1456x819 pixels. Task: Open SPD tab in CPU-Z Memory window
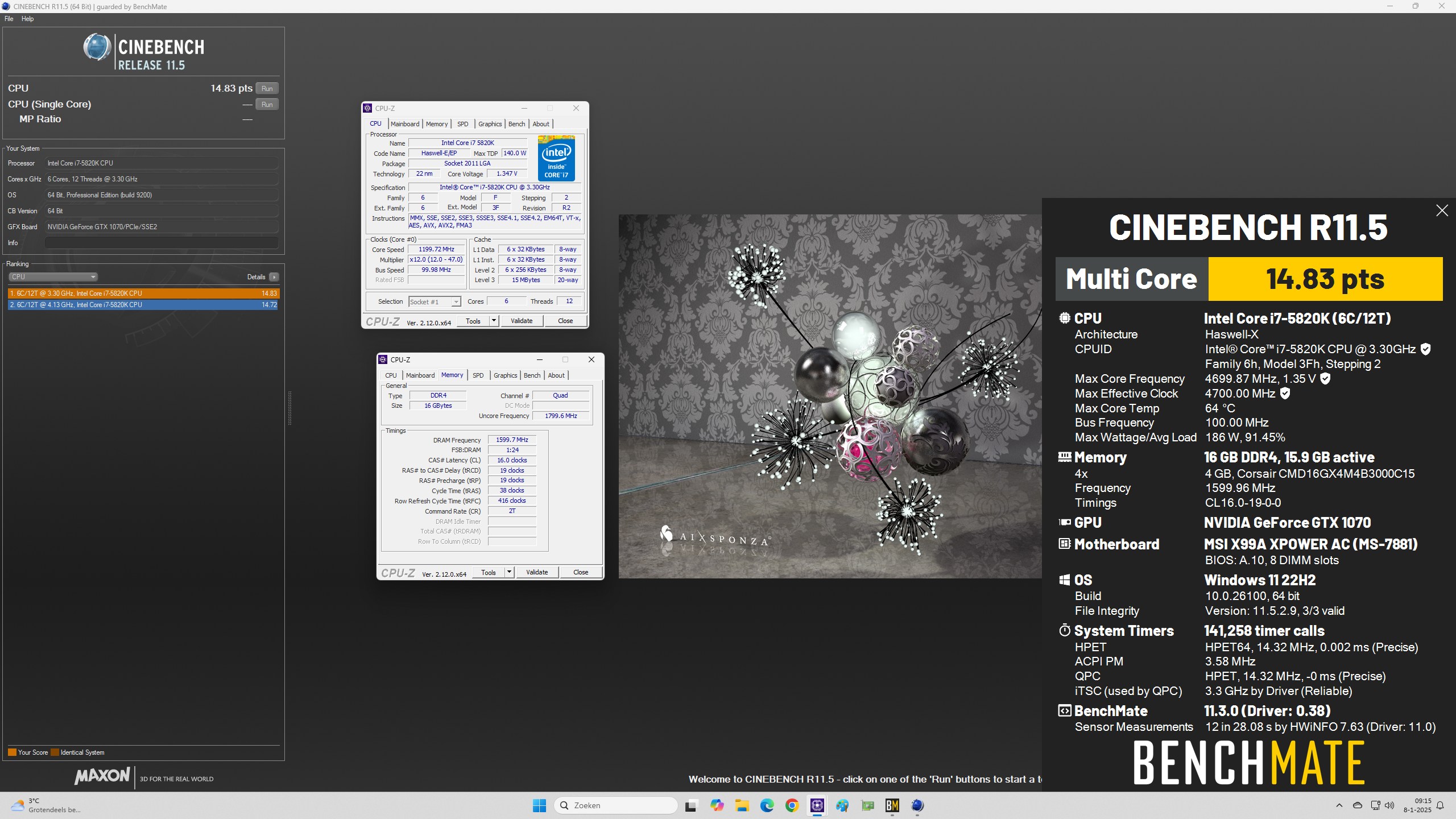pyautogui.click(x=478, y=375)
